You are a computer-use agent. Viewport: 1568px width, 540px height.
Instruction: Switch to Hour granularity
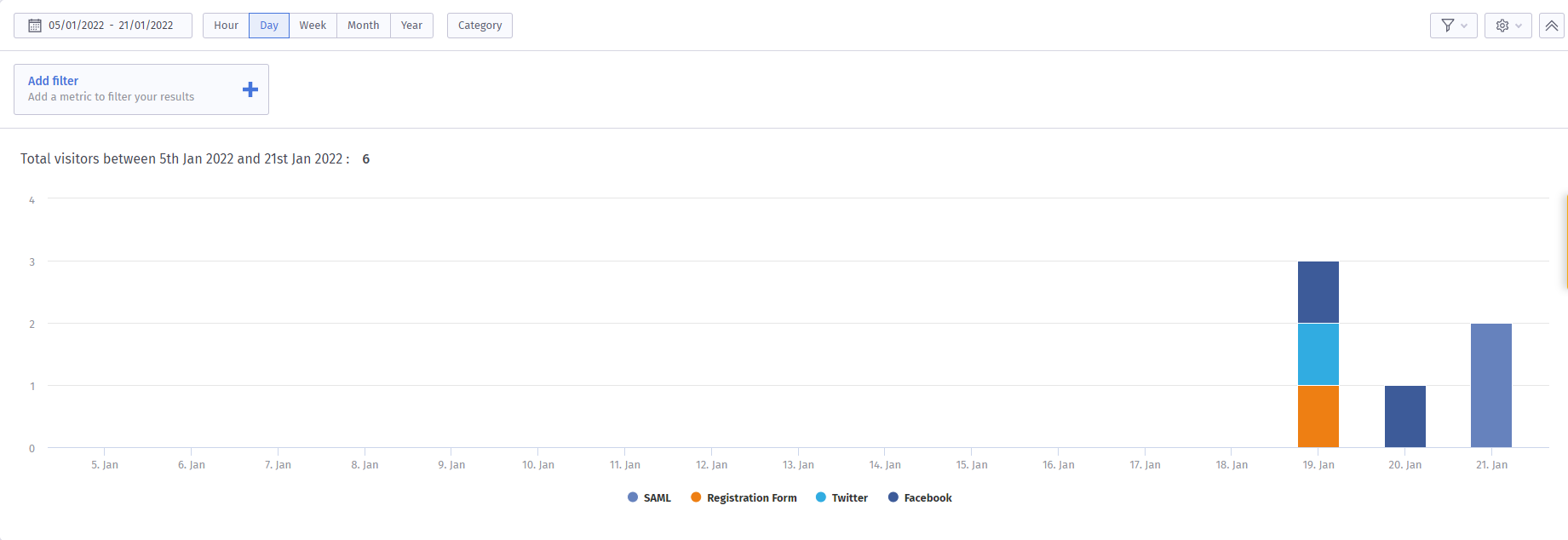[226, 26]
